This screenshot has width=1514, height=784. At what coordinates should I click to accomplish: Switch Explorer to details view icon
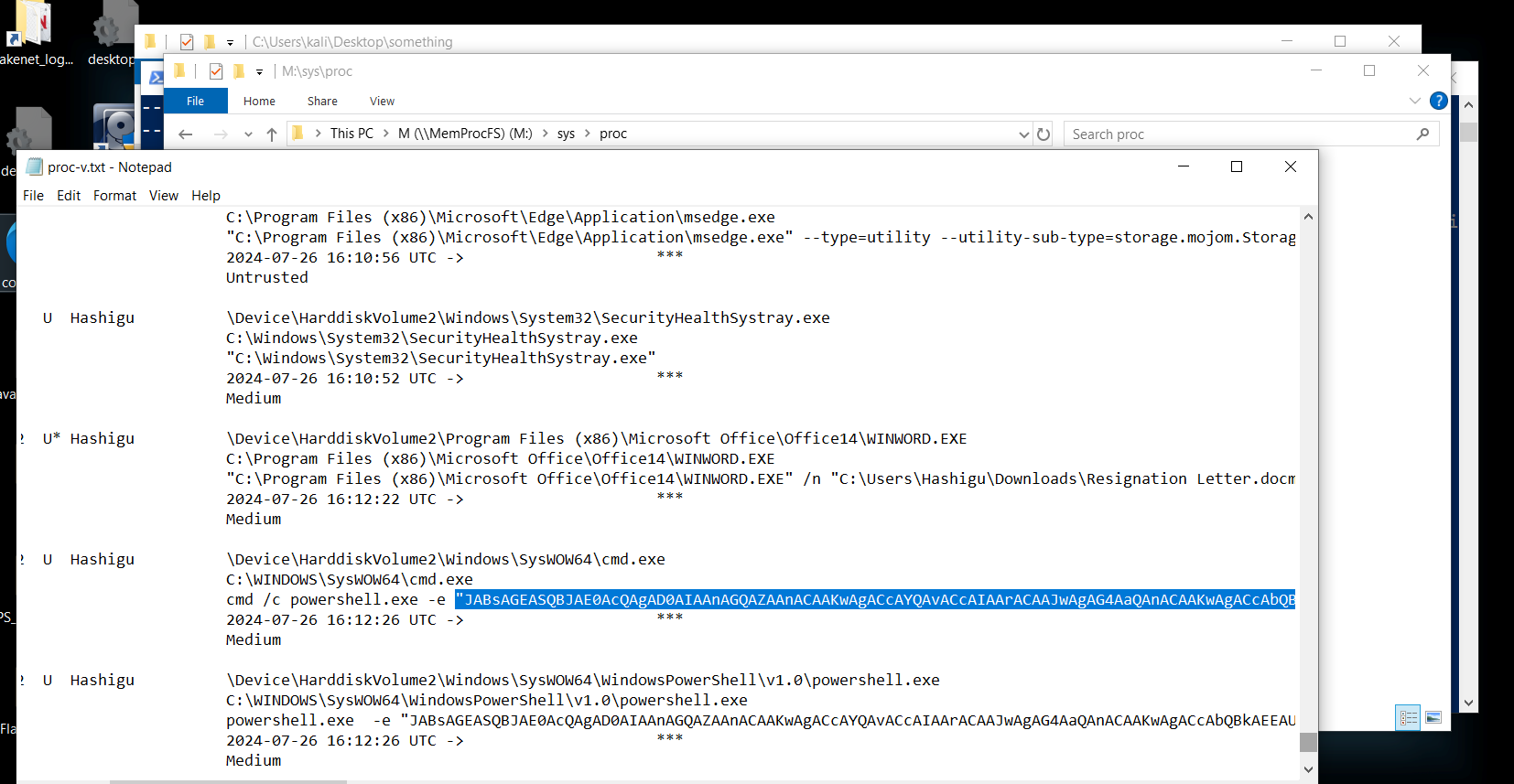[x=1408, y=718]
